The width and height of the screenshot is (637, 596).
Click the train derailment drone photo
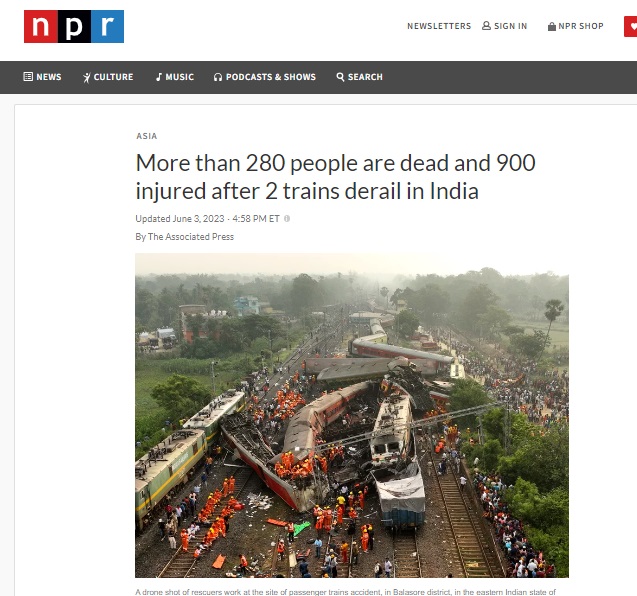point(352,415)
